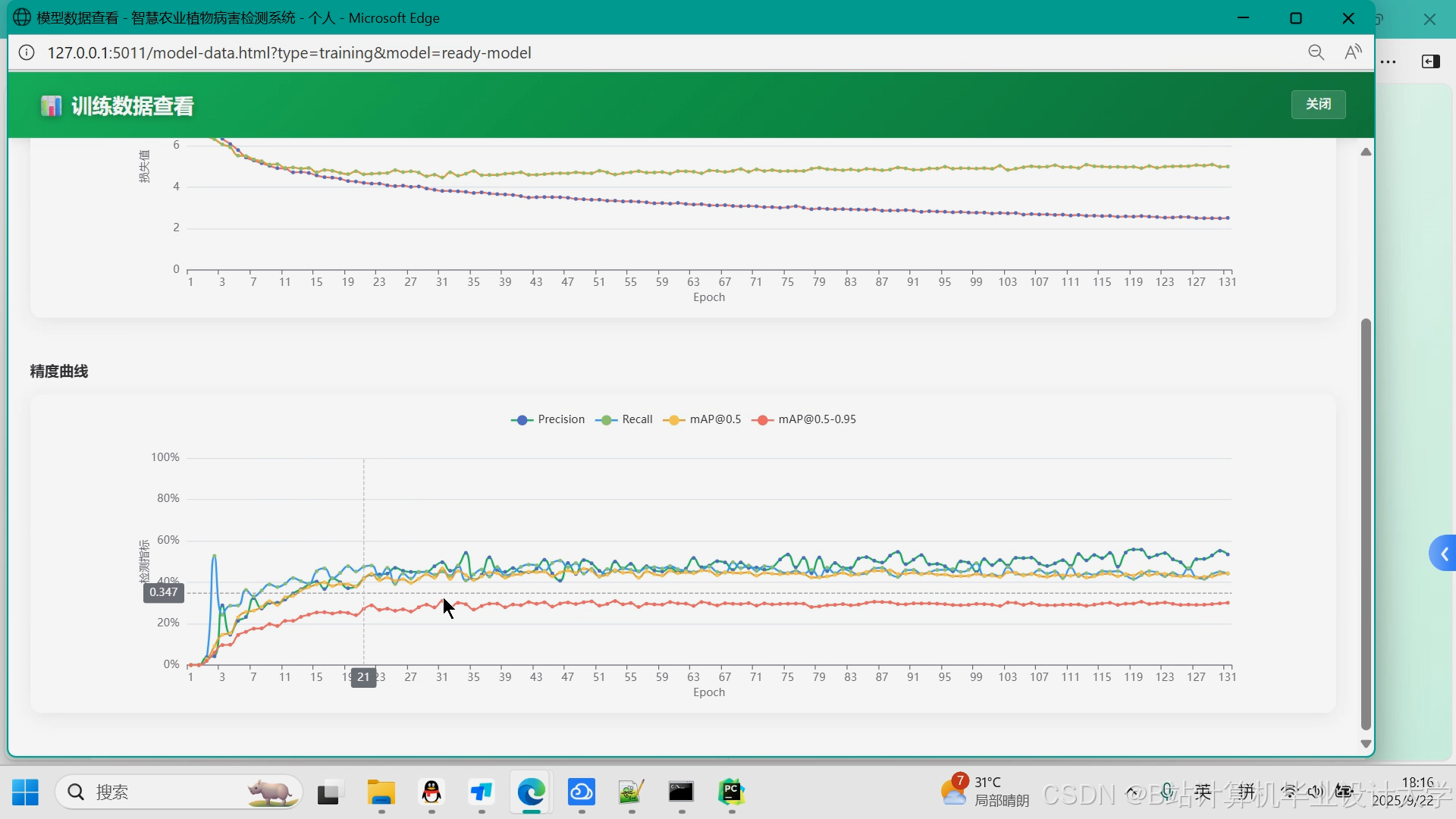Click the read aloud icon in address bar
This screenshot has width=1456, height=819.
(x=1353, y=52)
